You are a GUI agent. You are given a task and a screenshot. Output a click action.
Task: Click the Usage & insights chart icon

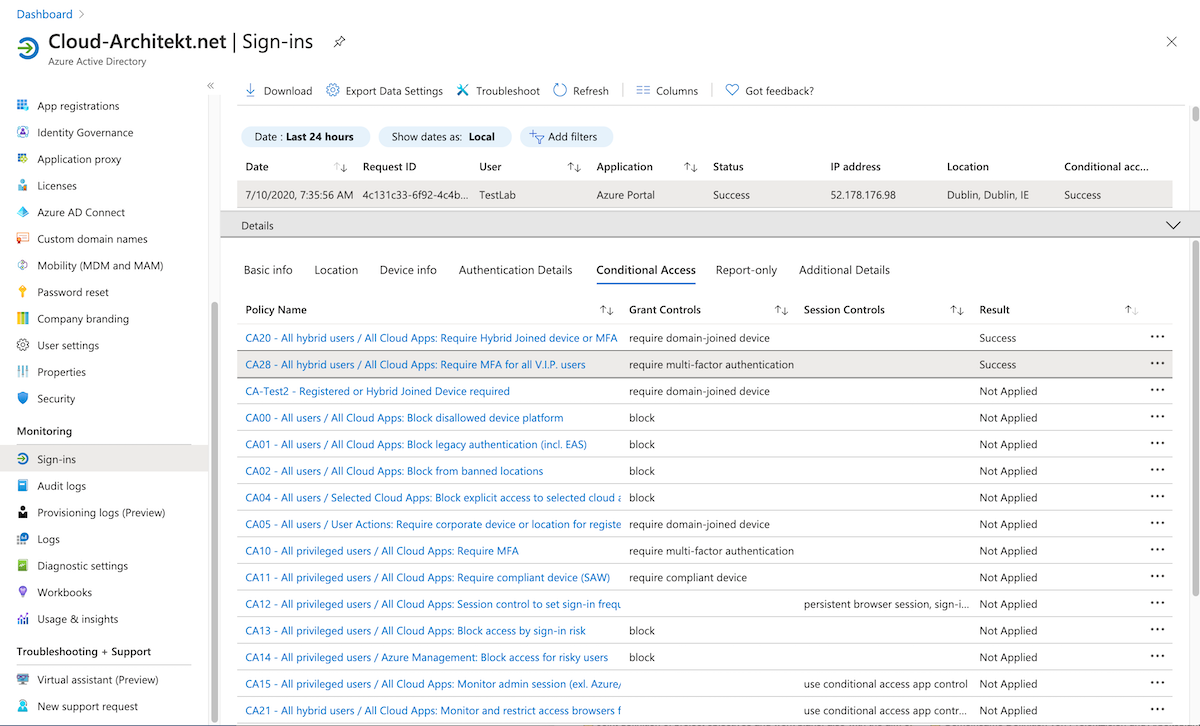[23, 619]
